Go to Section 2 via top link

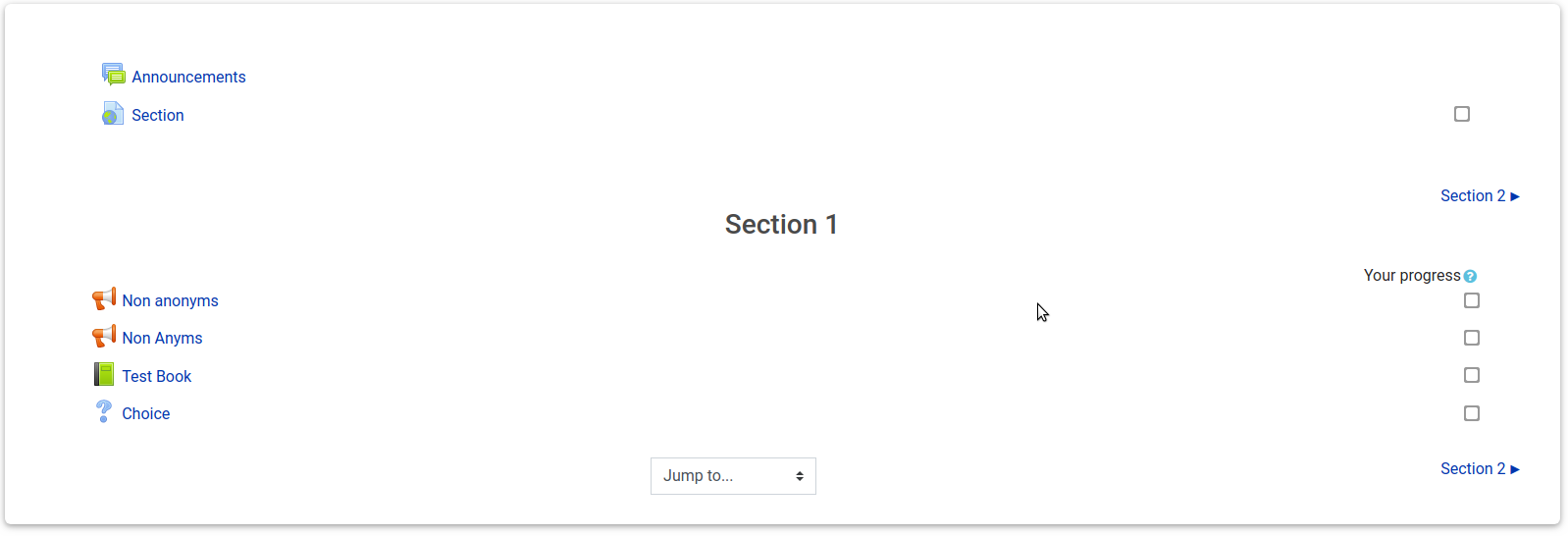pyautogui.click(x=1480, y=195)
